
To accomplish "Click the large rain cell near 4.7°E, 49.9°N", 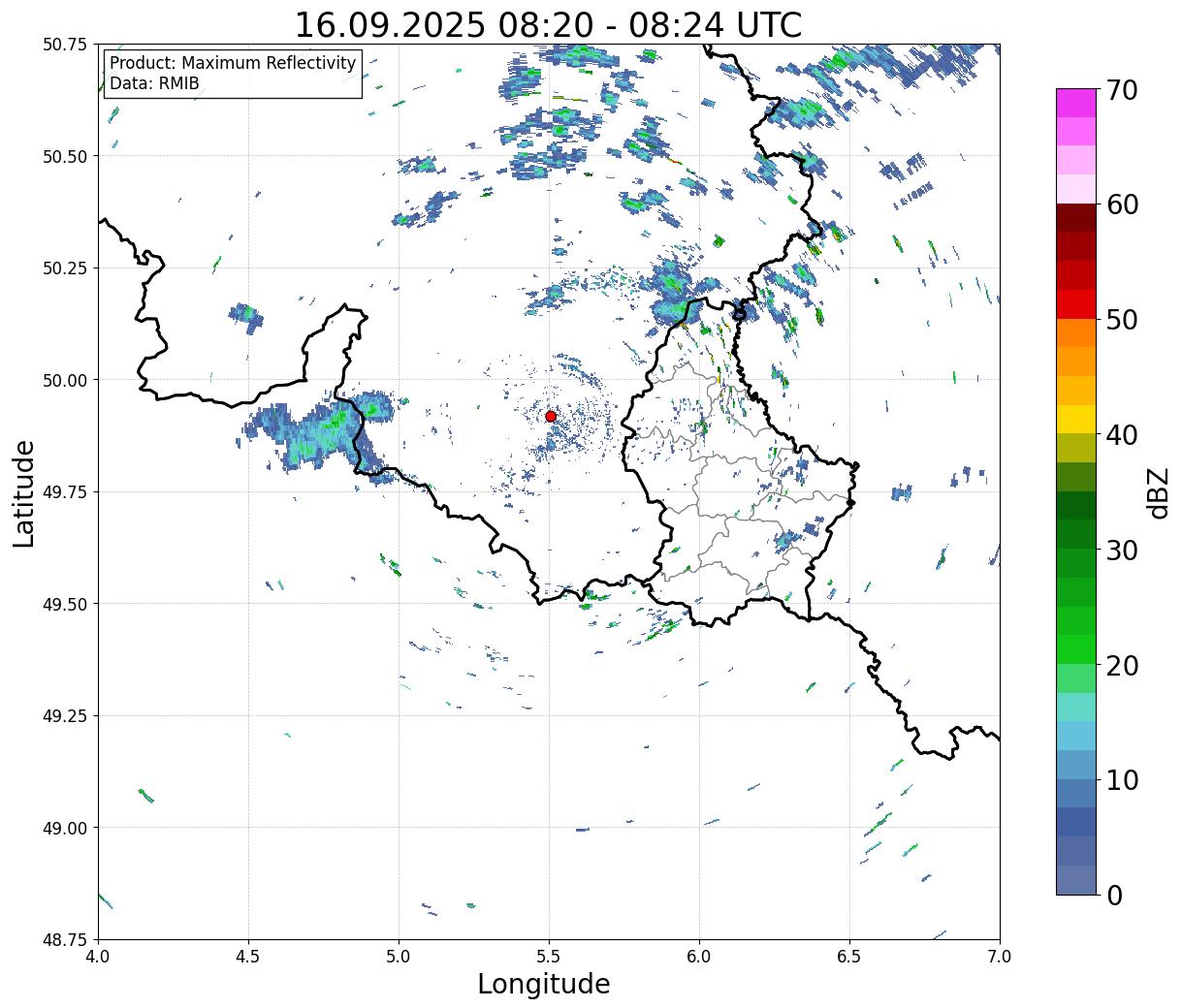I will [x=315, y=431].
